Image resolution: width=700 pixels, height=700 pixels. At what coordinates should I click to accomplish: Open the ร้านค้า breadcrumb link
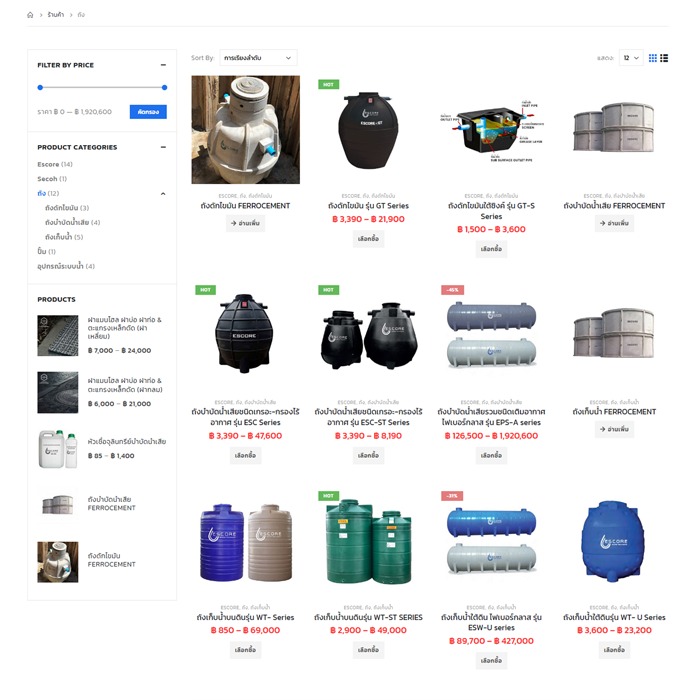click(x=56, y=15)
